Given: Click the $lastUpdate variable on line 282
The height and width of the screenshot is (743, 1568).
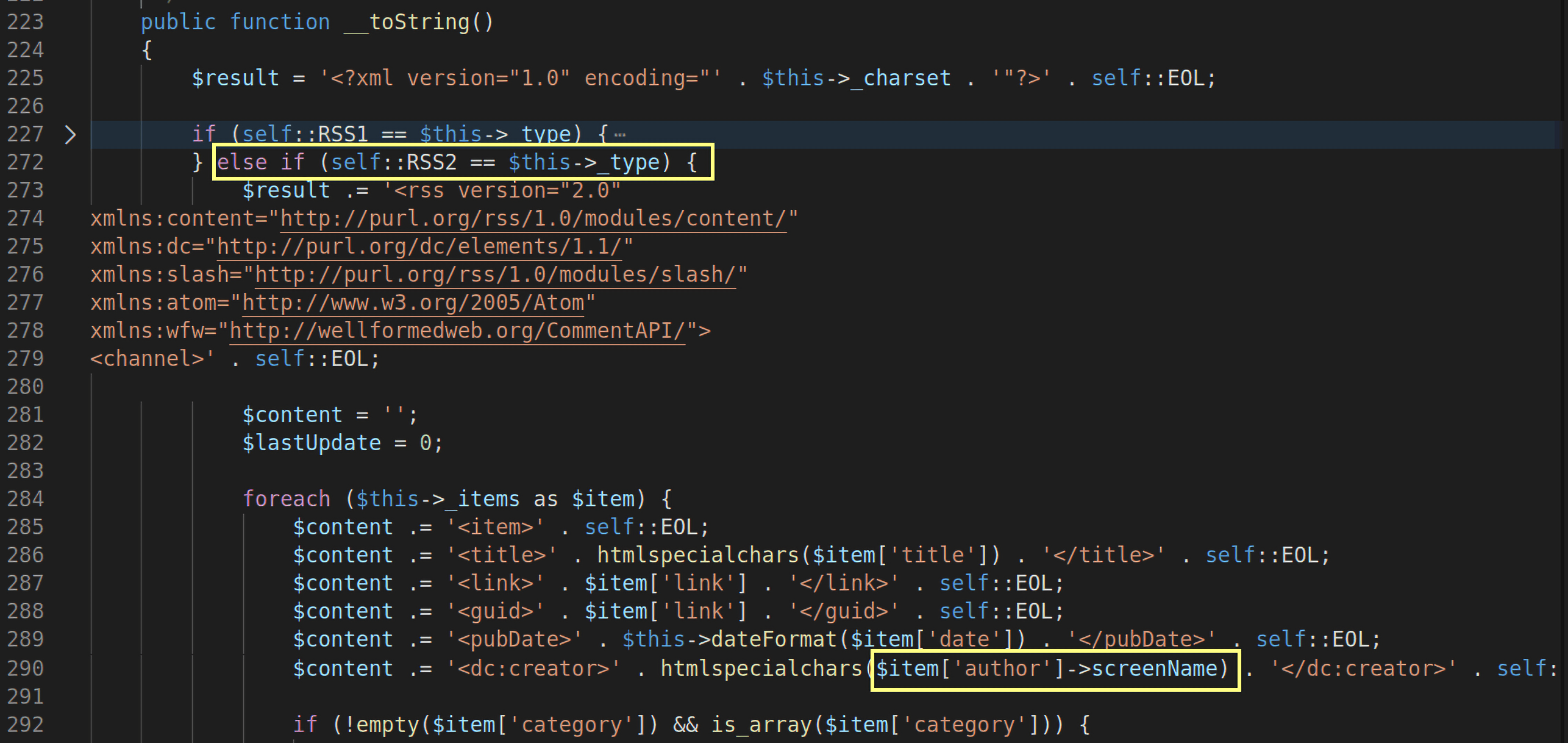Looking at the screenshot, I should coord(312,443).
